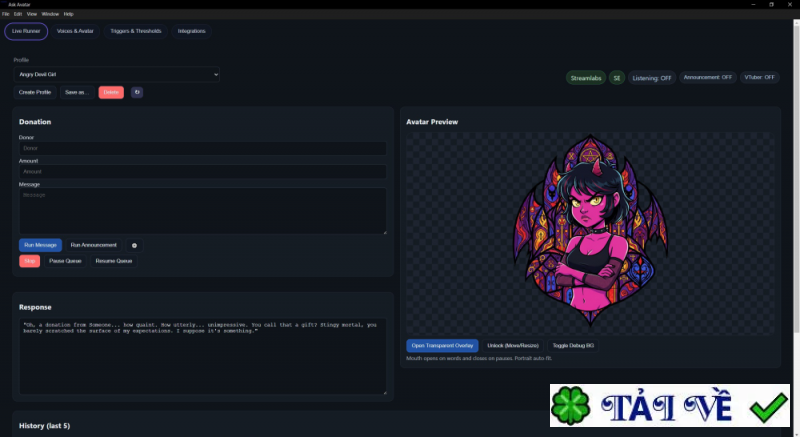Click the devil girl avatar preview image
800x437 pixels.
[590, 230]
